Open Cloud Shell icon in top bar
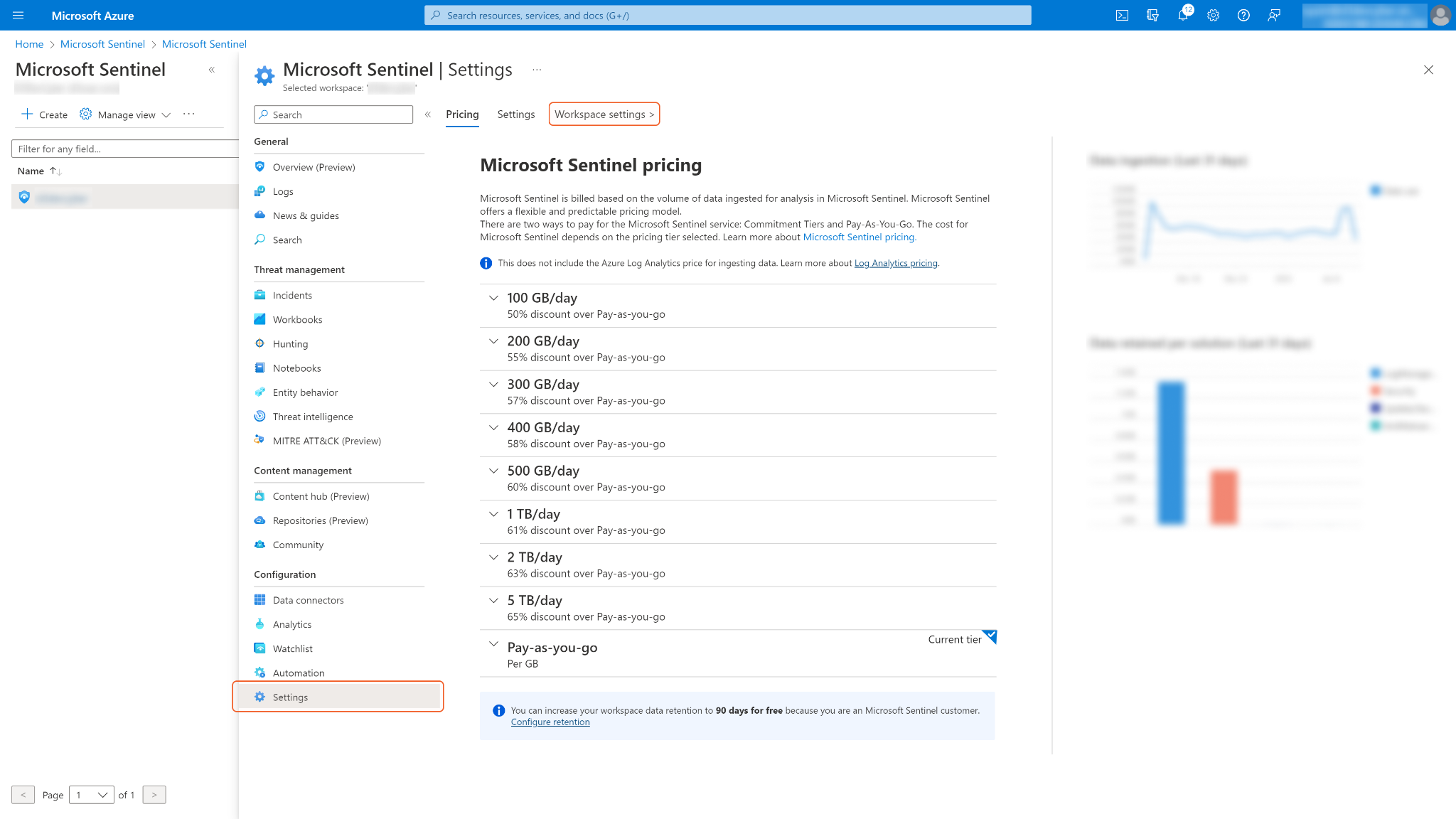The height and width of the screenshot is (819, 1456). tap(1122, 15)
